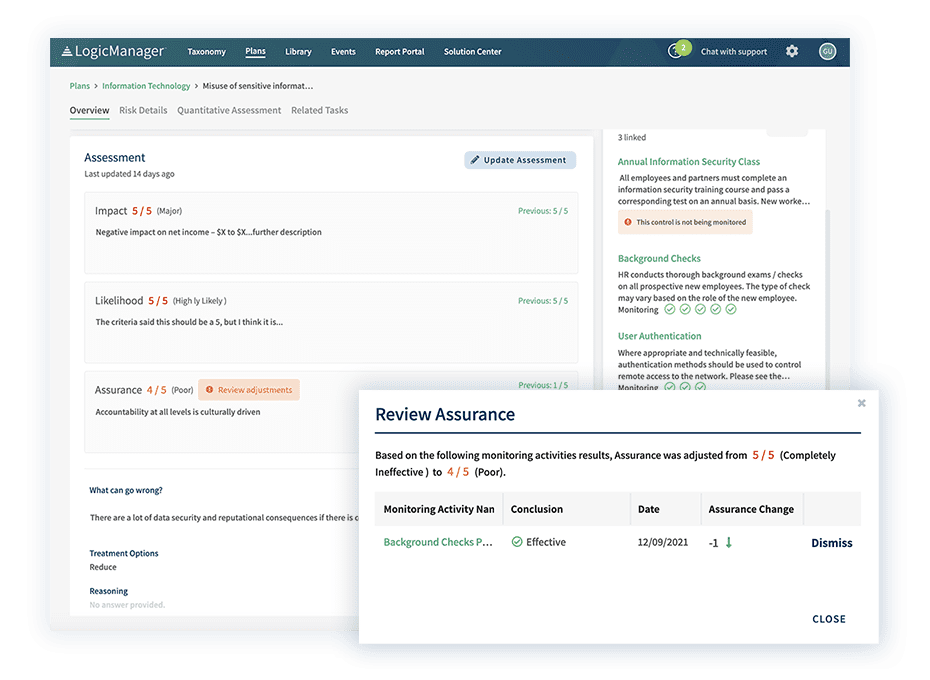Click the Impact 5 / 5 score
The height and width of the screenshot is (680, 930).
142,211
